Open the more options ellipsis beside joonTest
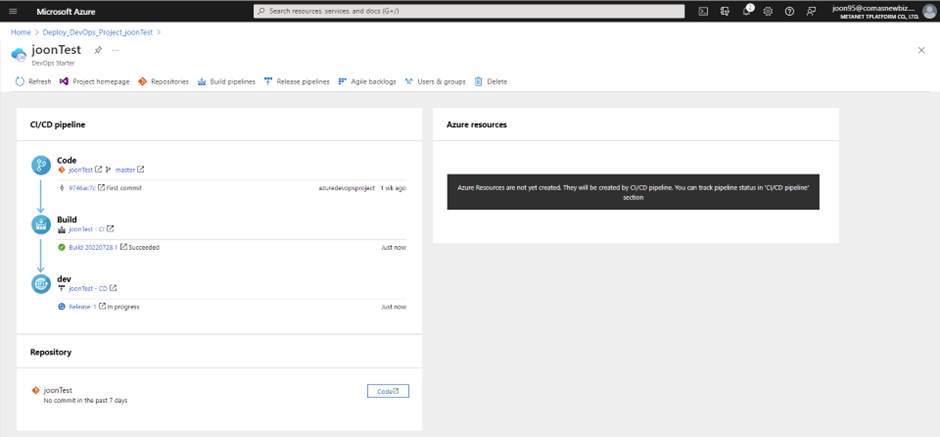 pos(116,50)
